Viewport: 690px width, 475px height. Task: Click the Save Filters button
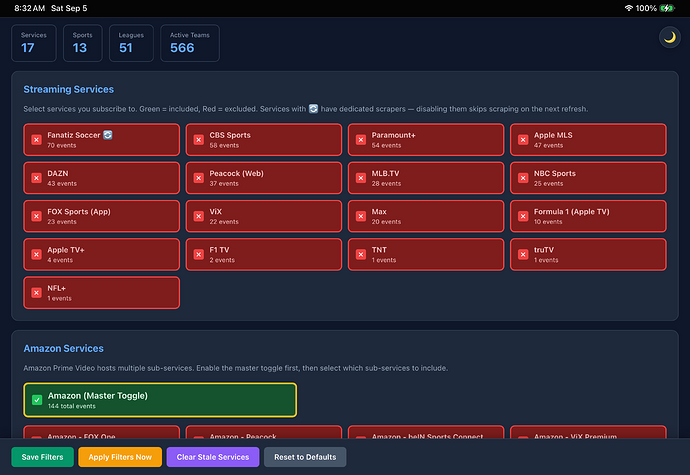(42, 457)
